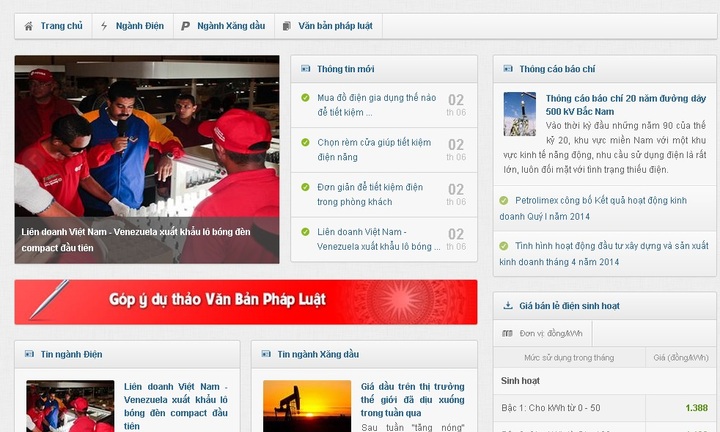Click the Tin ngành Điện section header

pos(127,354)
